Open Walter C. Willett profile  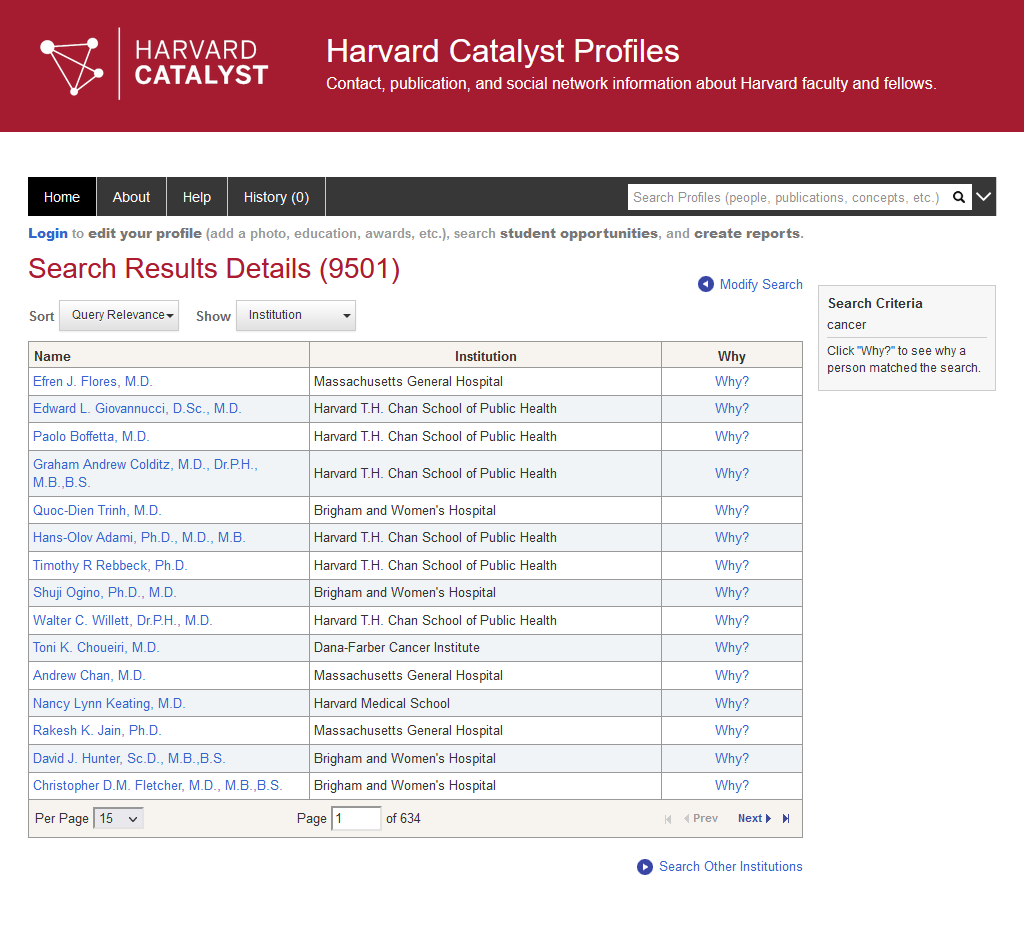tap(123, 621)
